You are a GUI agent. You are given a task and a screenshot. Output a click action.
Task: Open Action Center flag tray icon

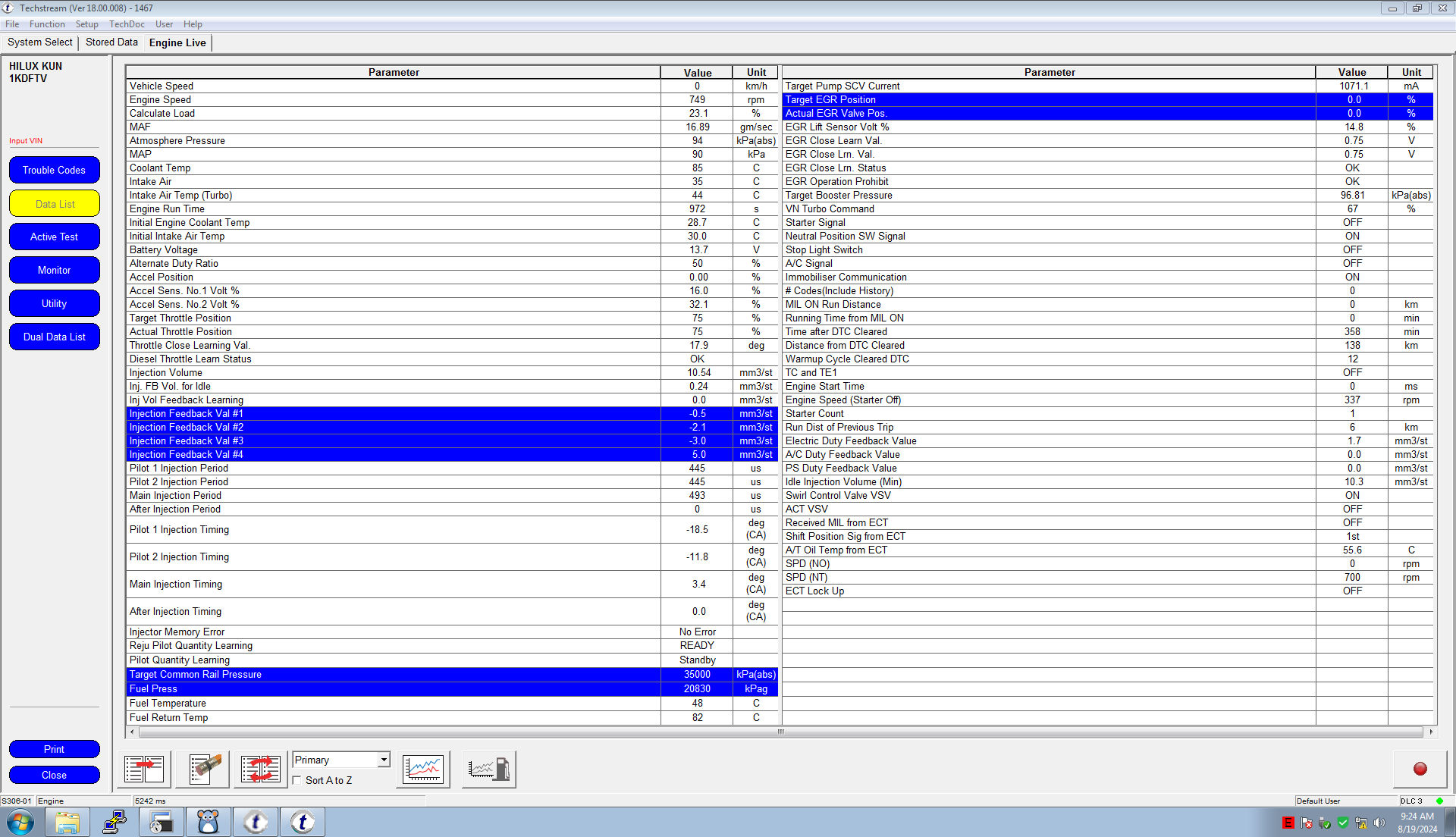coord(1307,823)
